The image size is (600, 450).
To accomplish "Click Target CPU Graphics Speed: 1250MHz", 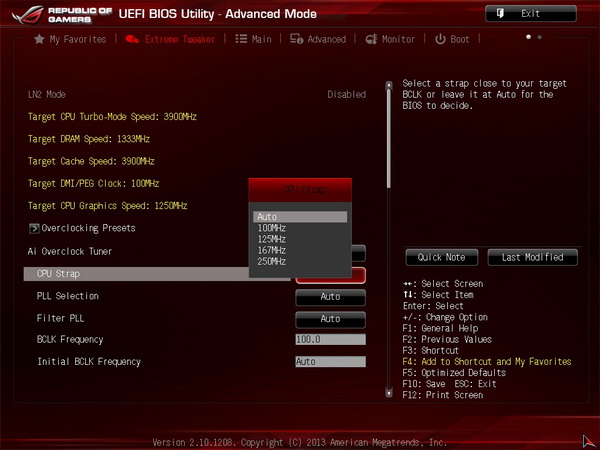I will [x=108, y=206].
